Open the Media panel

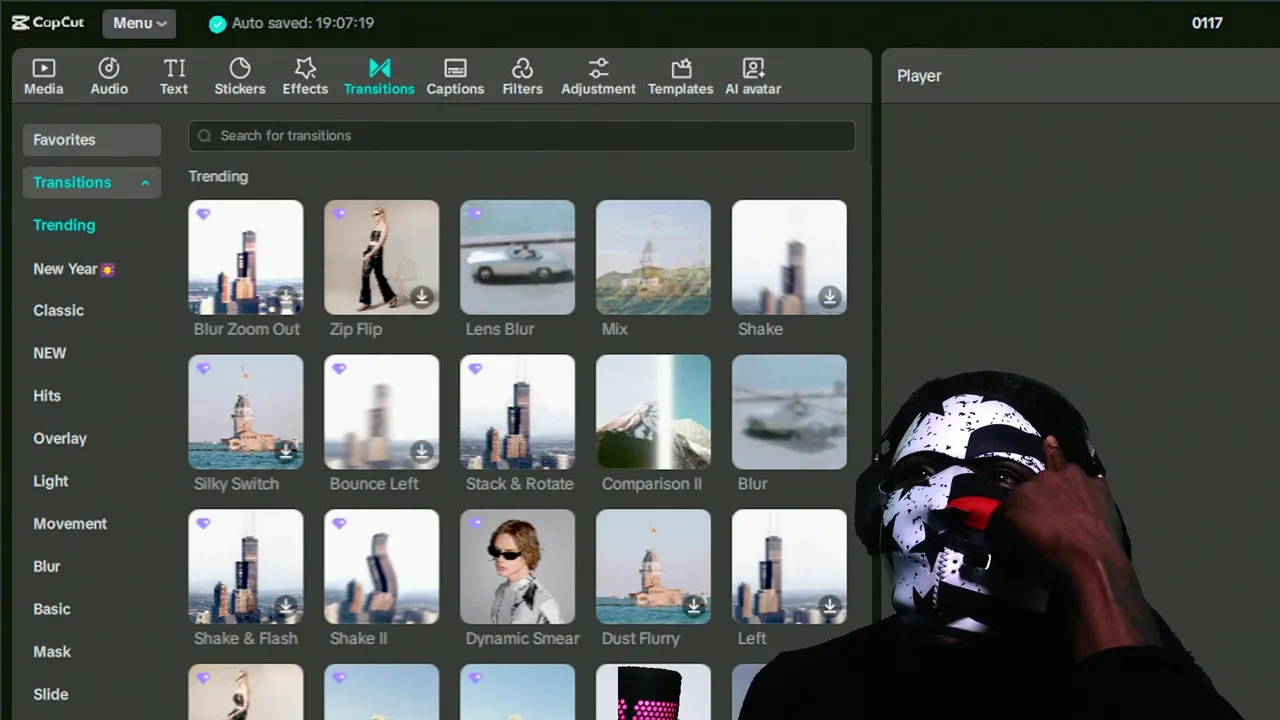pyautogui.click(x=43, y=77)
